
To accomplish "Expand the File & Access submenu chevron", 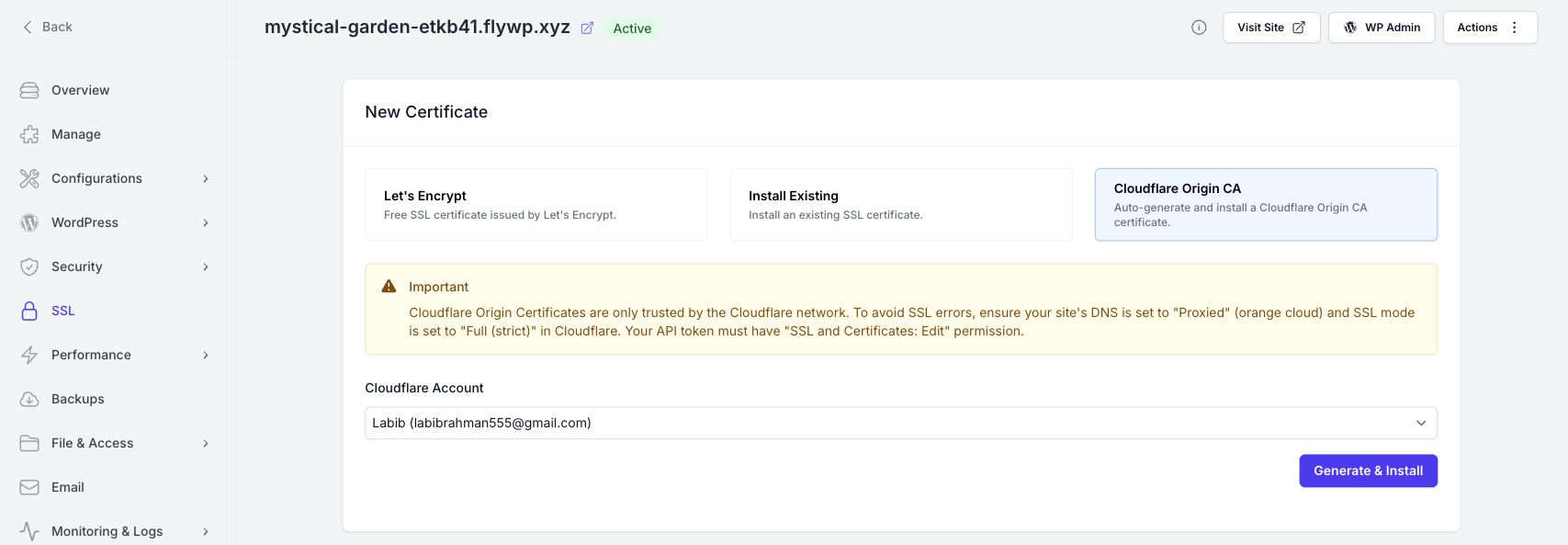I will pos(206,443).
